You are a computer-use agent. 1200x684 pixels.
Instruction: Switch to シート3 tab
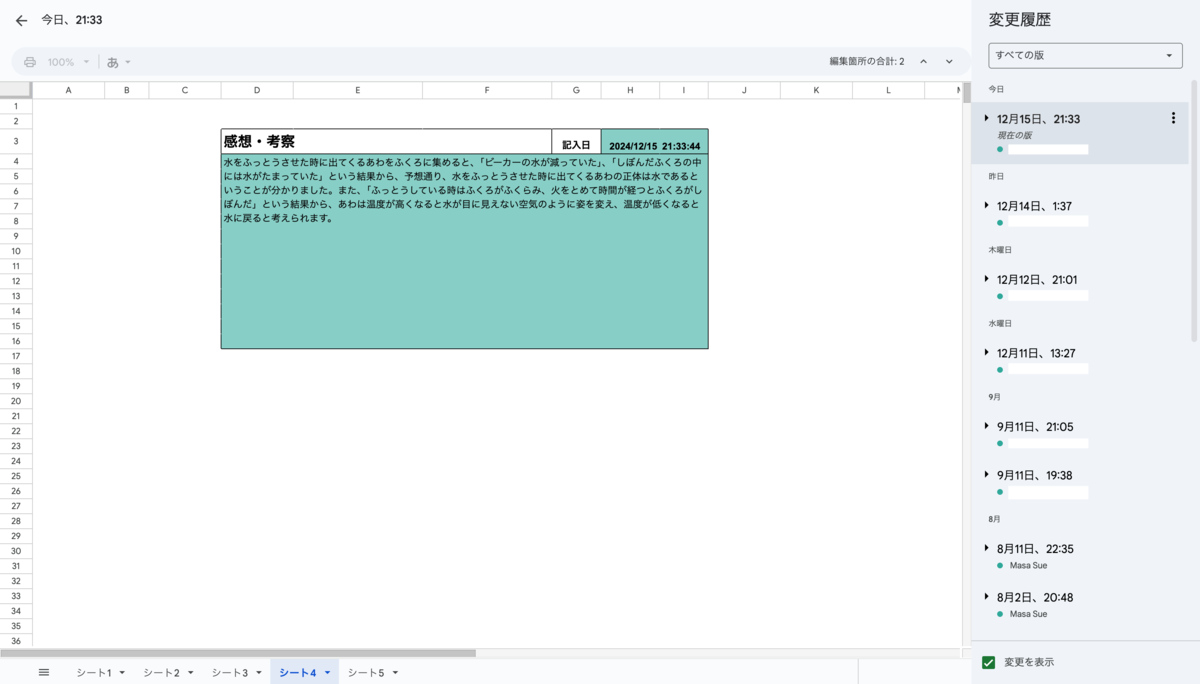coord(229,673)
